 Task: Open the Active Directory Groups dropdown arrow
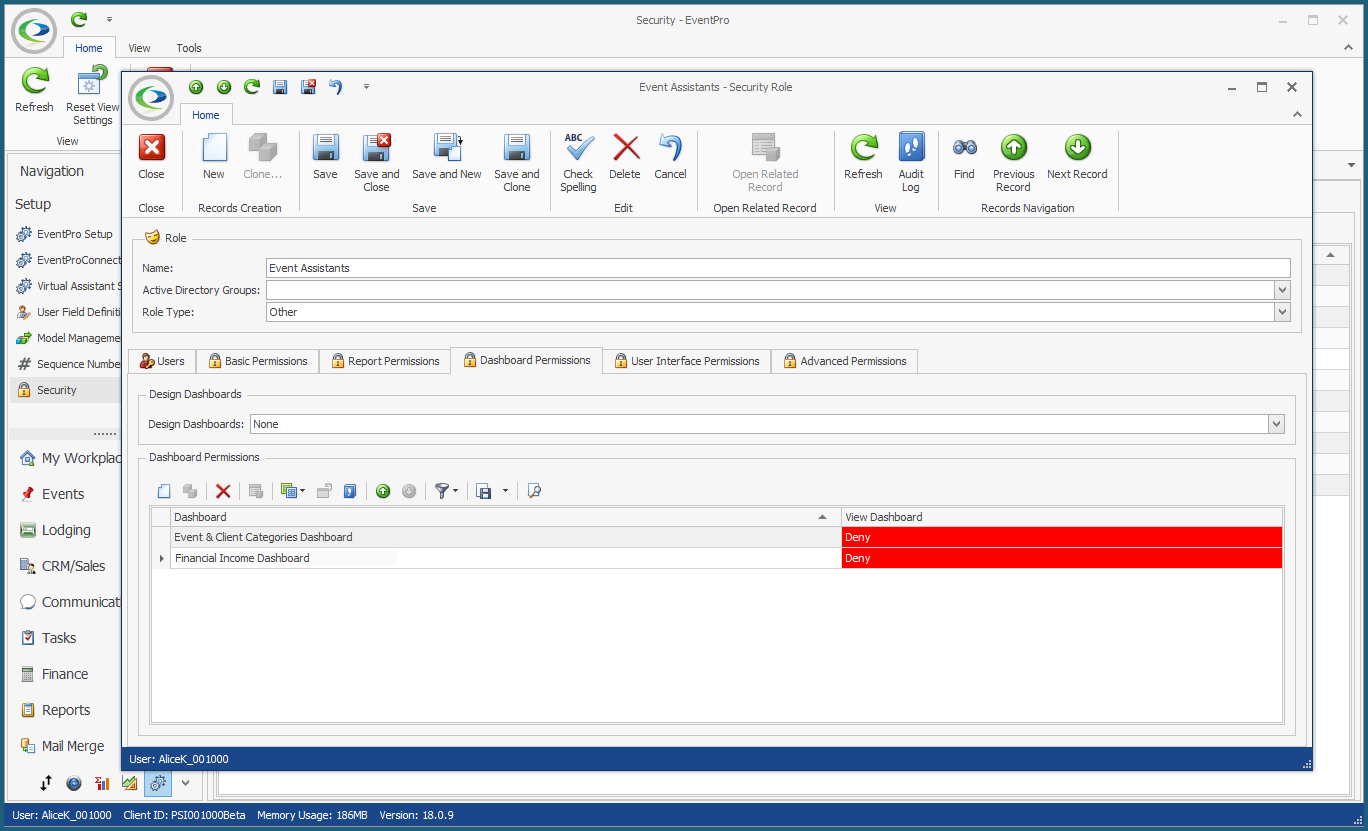(1282, 290)
